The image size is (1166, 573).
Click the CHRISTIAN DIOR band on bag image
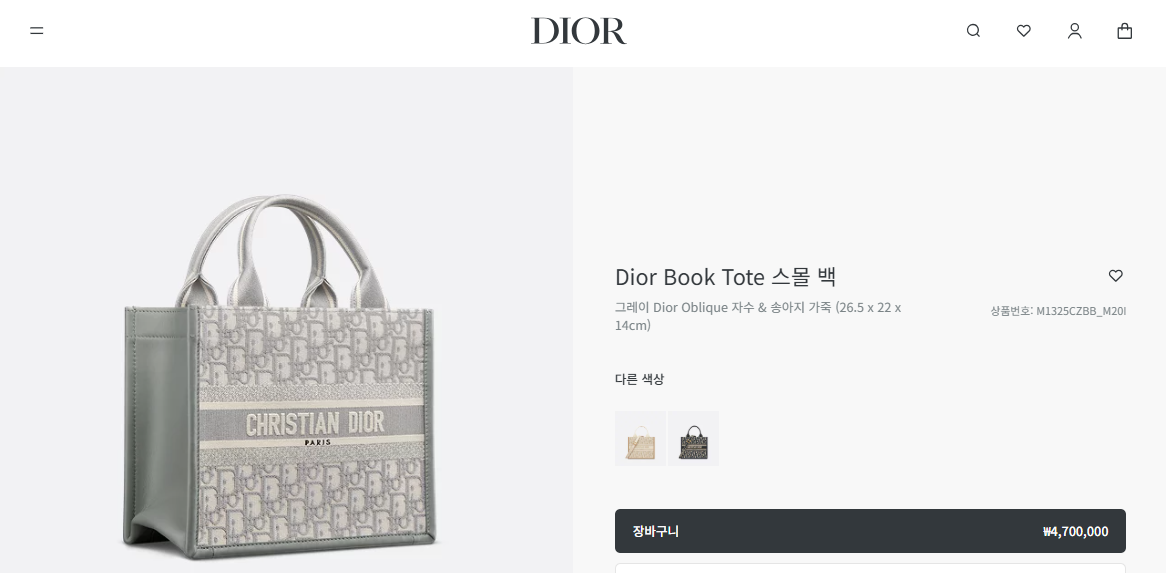(x=315, y=424)
